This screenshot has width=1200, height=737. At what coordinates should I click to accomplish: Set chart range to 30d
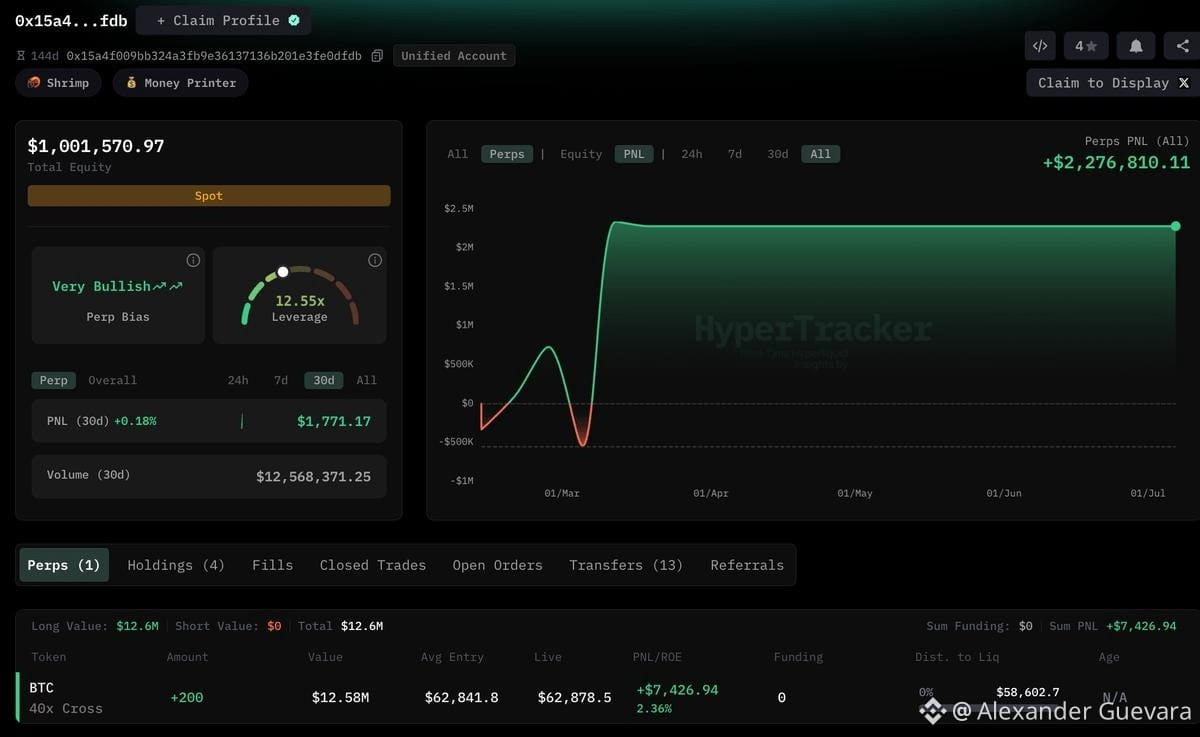tap(777, 154)
